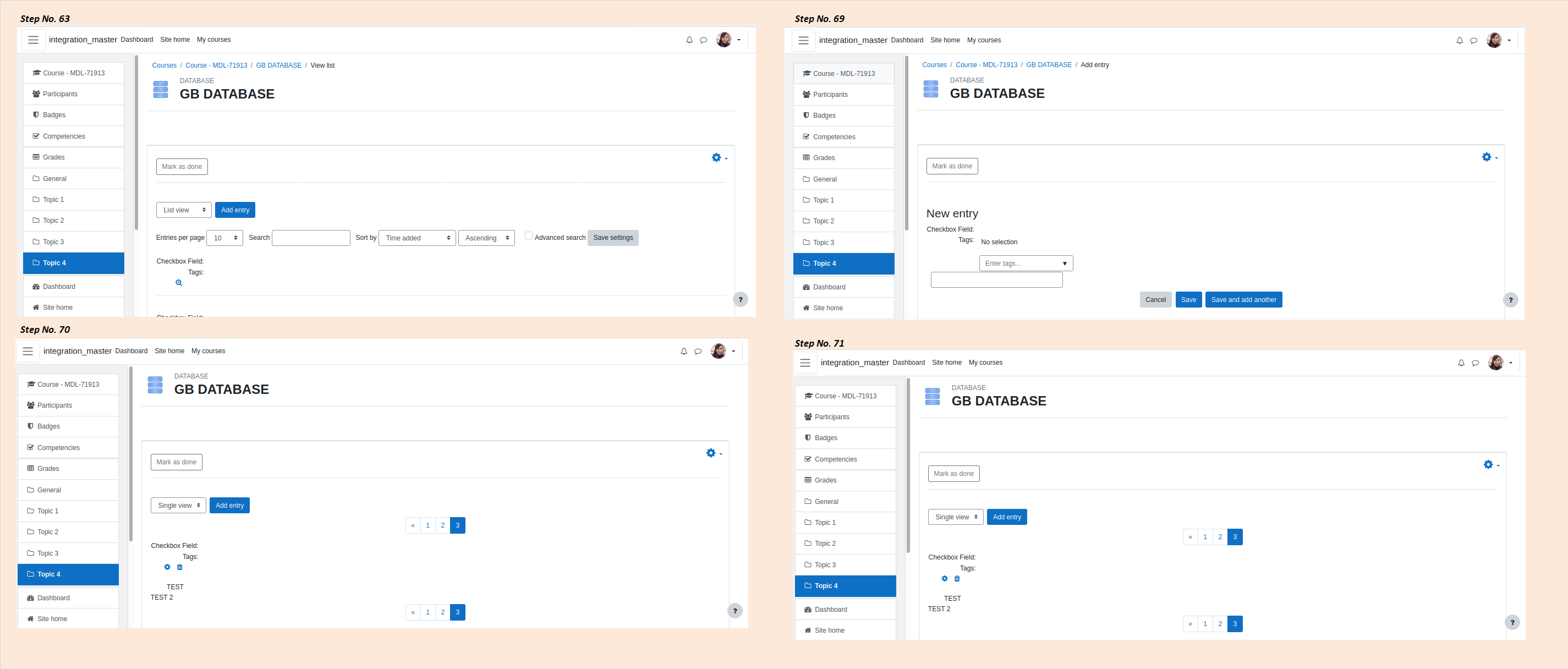Open Time added sort dropdown
Screen dimensions: 1568x669
(x=417, y=238)
